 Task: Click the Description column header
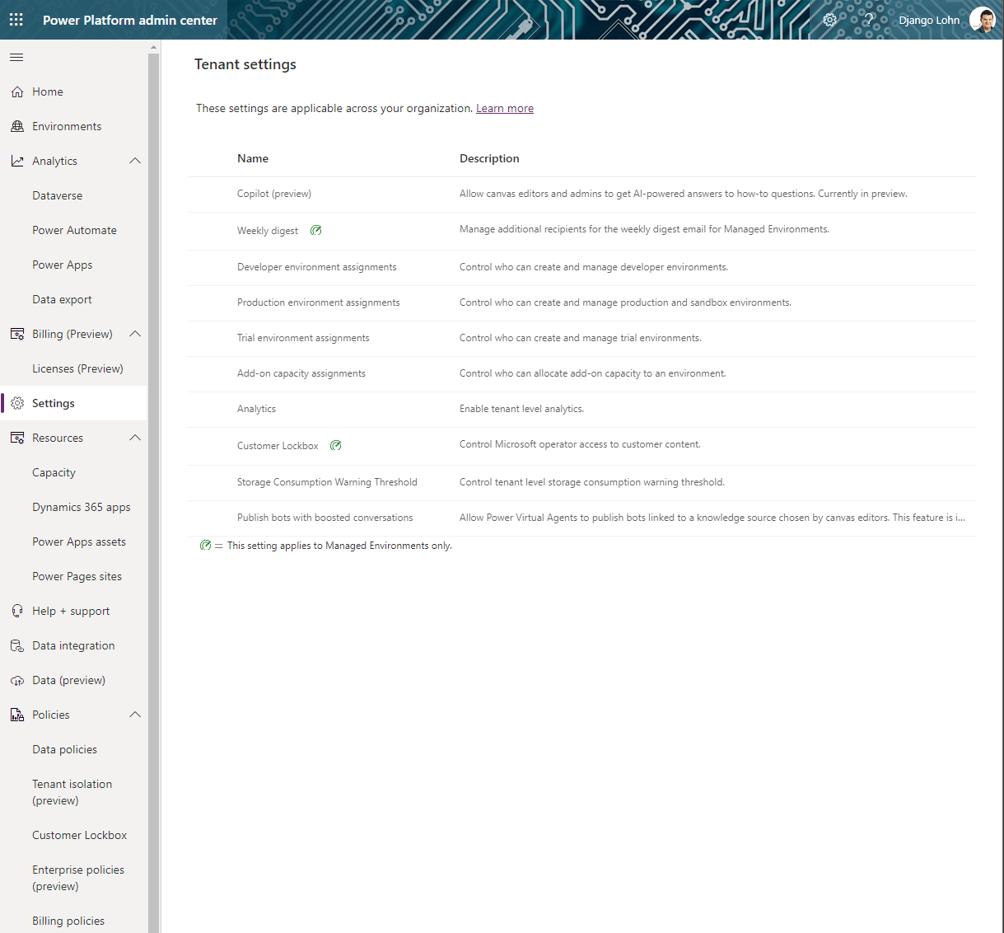[x=489, y=158]
